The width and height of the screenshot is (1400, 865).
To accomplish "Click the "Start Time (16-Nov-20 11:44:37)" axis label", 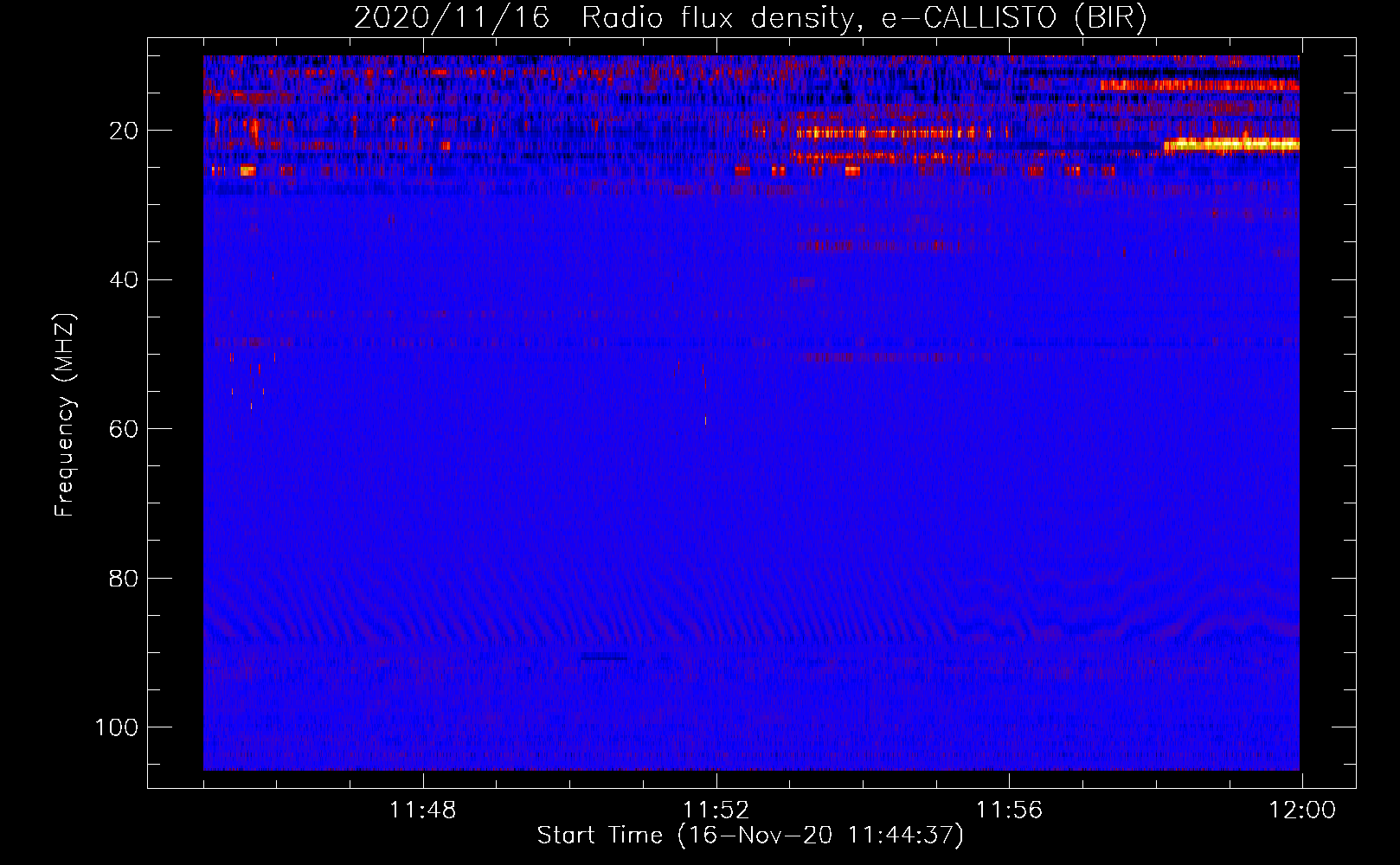I will 750,836.
